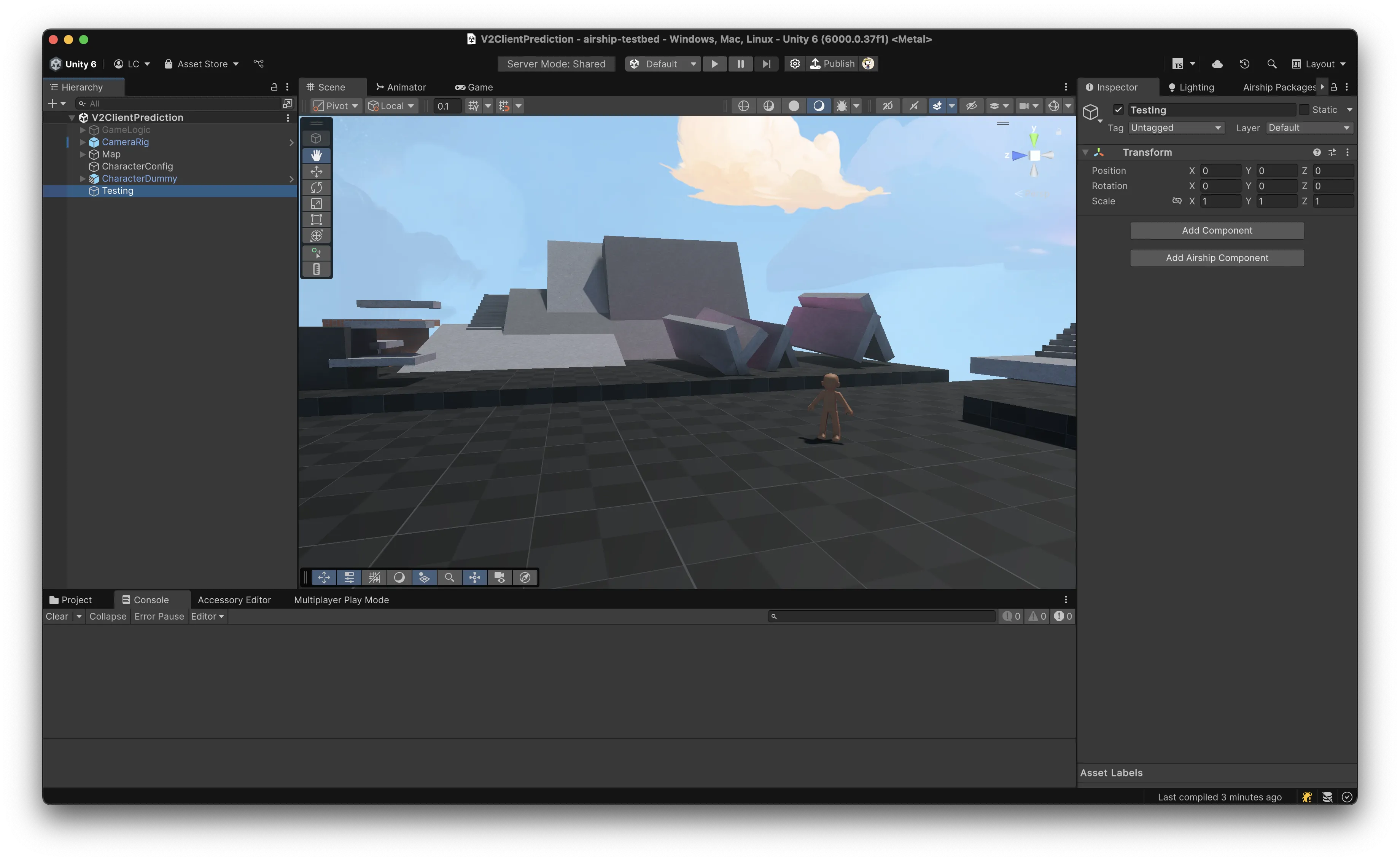Enable the Static checkbox
This screenshot has height=861, width=1400.
click(x=1304, y=110)
